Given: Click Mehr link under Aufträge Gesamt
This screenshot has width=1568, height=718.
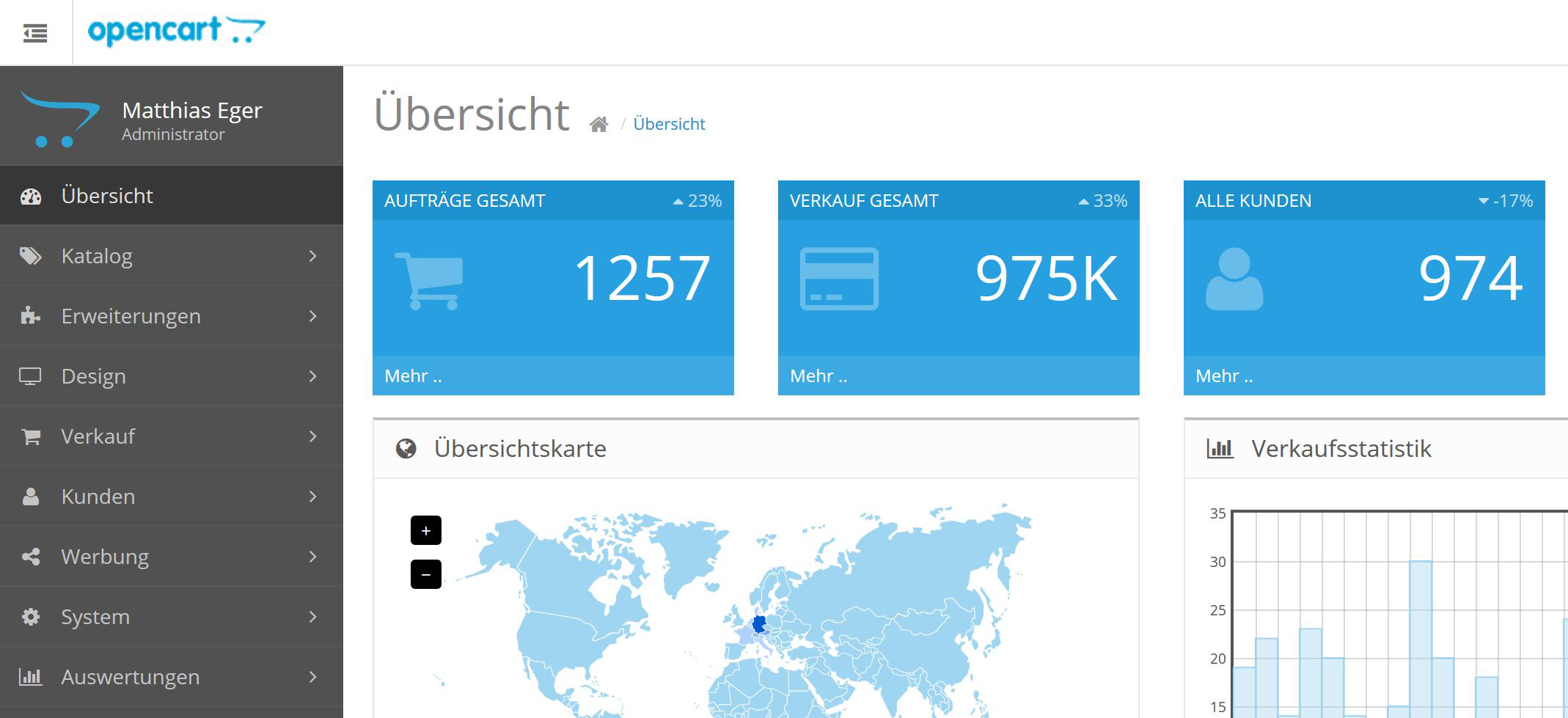Looking at the screenshot, I should coord(413,376).
